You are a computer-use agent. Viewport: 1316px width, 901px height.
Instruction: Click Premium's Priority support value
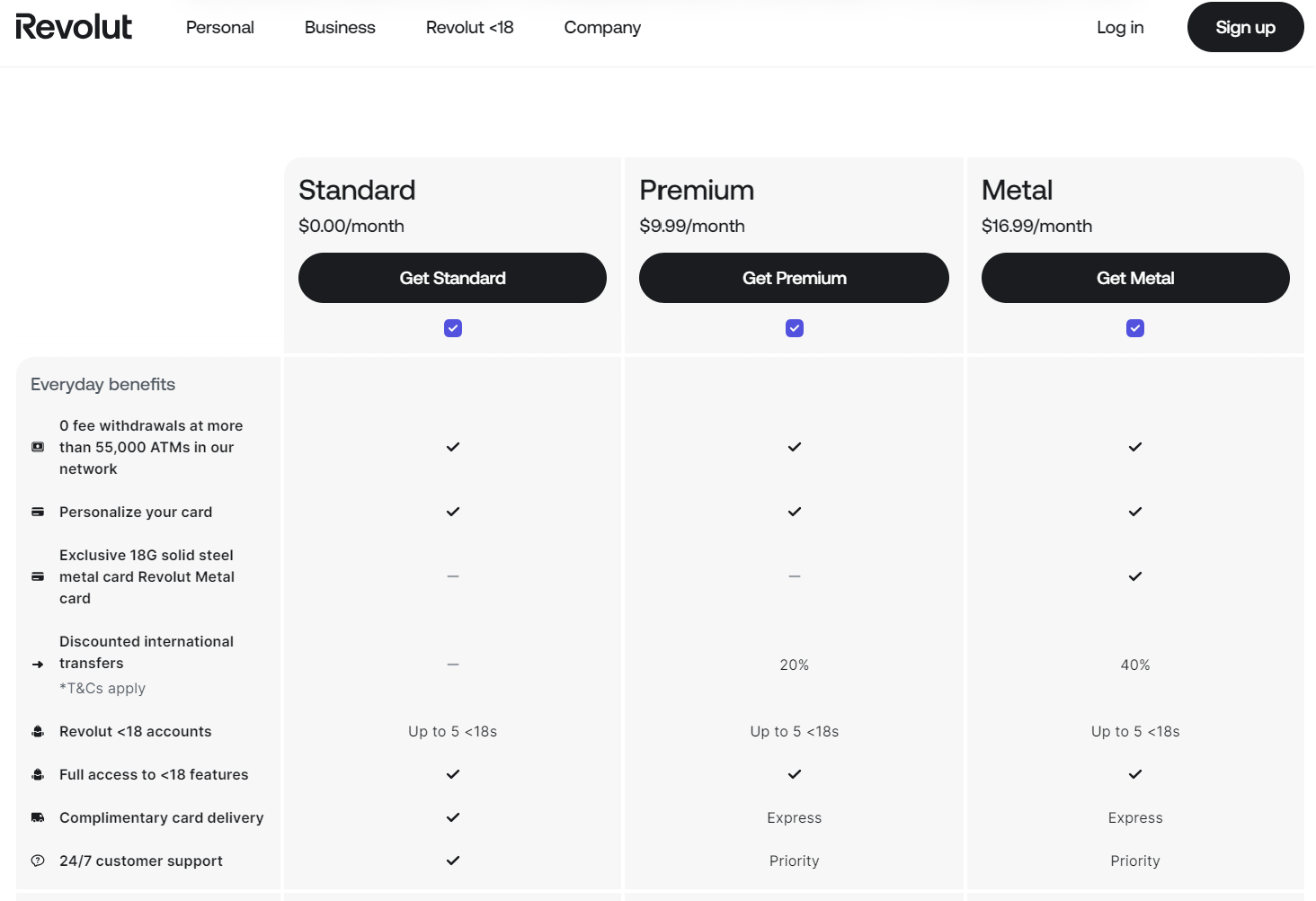click(x=795, y=861)
